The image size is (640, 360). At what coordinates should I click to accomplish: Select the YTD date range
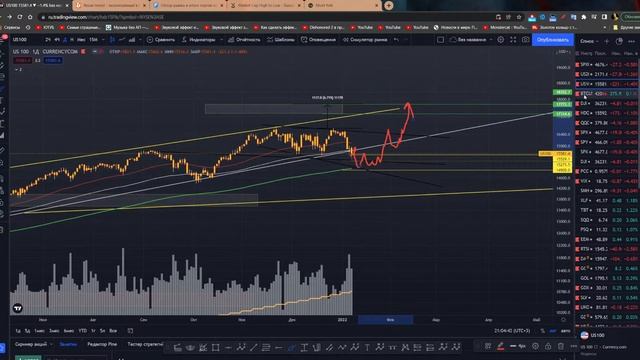82,331
